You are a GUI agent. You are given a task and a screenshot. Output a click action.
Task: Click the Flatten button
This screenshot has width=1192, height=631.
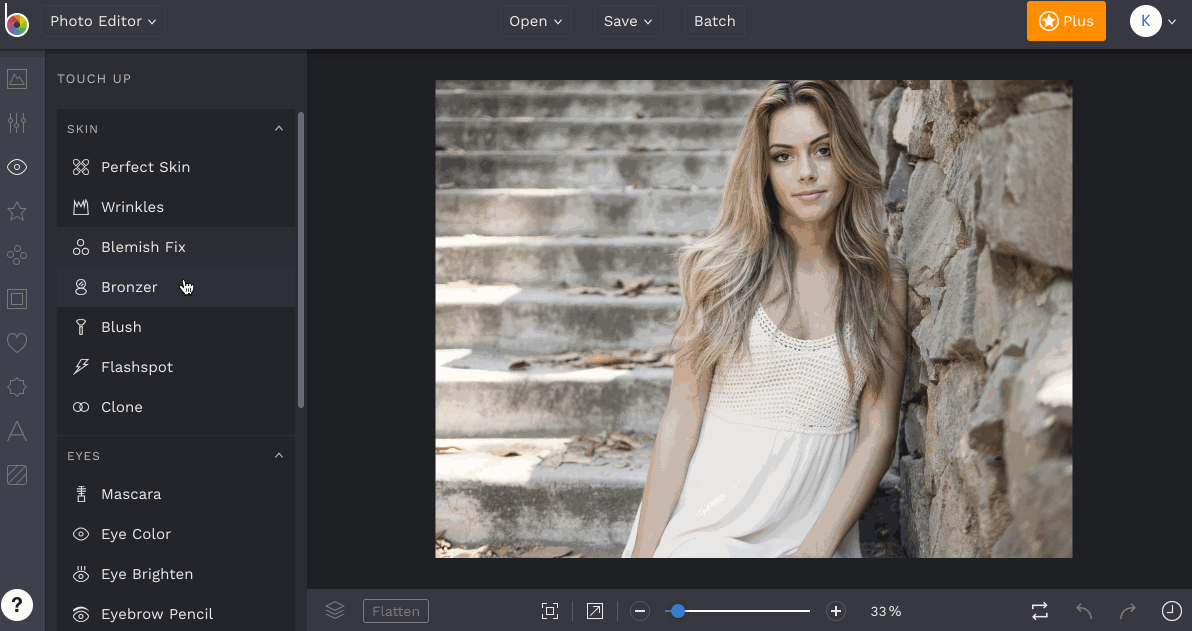[396, 611]
